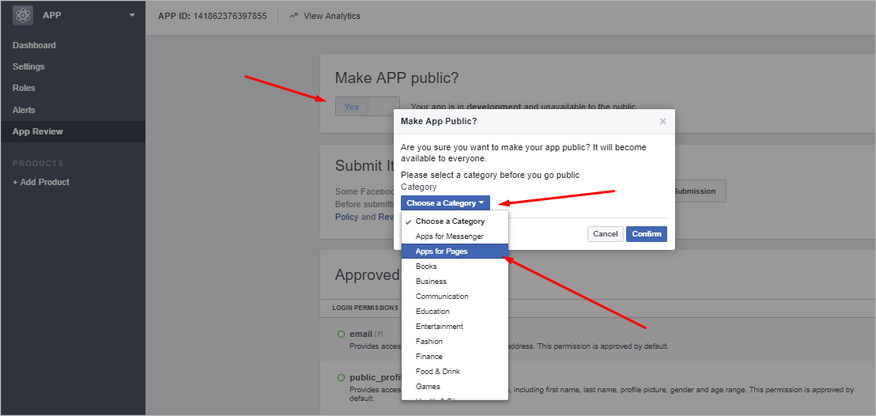Select the checked Choose a Category option
Viewport: 876px width, 416px height.
coord(455,221)
